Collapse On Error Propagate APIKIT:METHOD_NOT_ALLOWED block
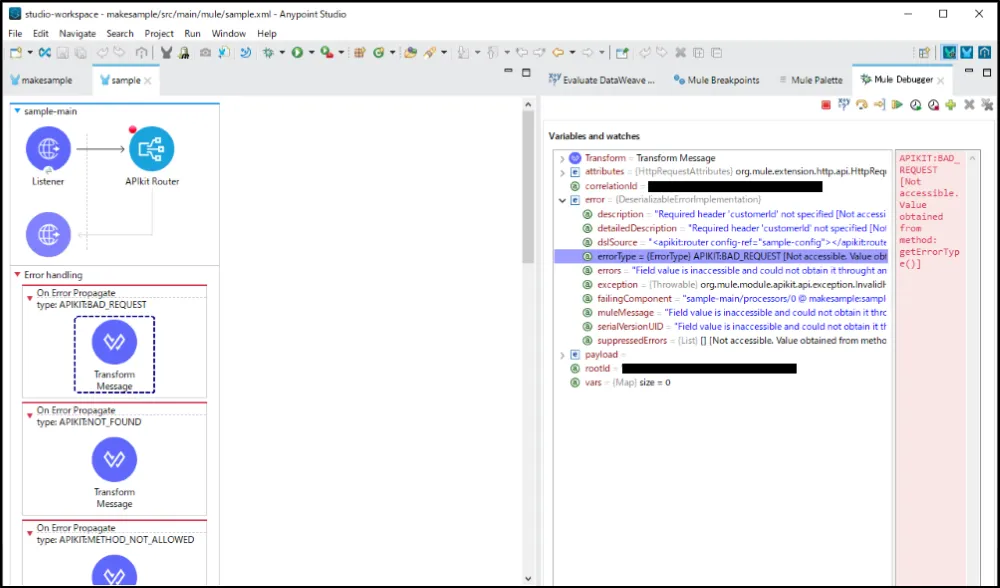Viewport: 1000px width, 588px height. pyautogui.click(x=29, y=533)
